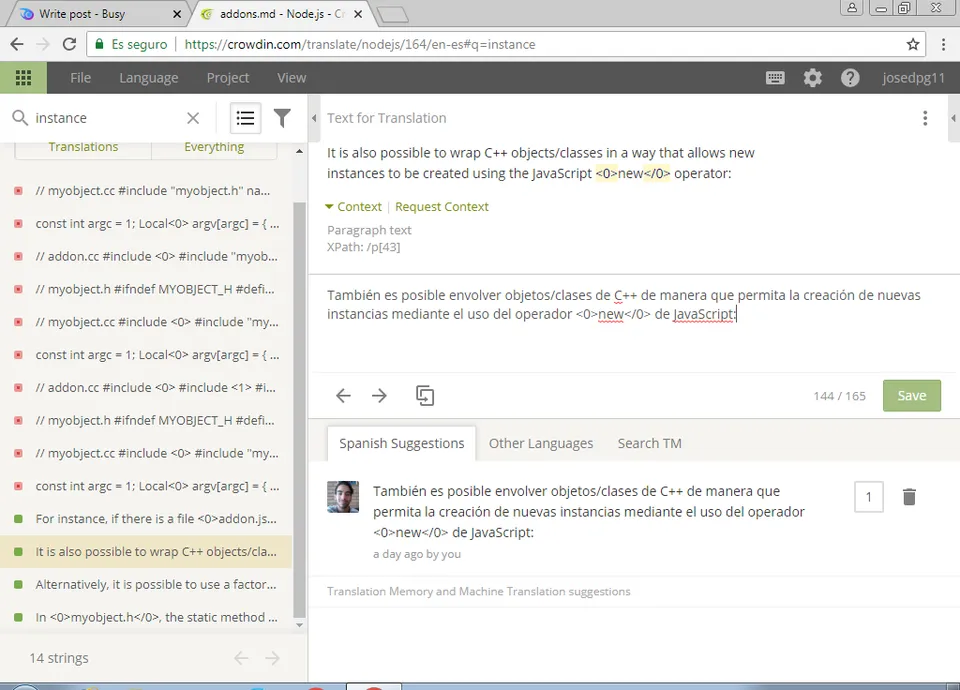Click the secure site padlock icon
This screenshot has width=960, height=690.
coord(99,44)
